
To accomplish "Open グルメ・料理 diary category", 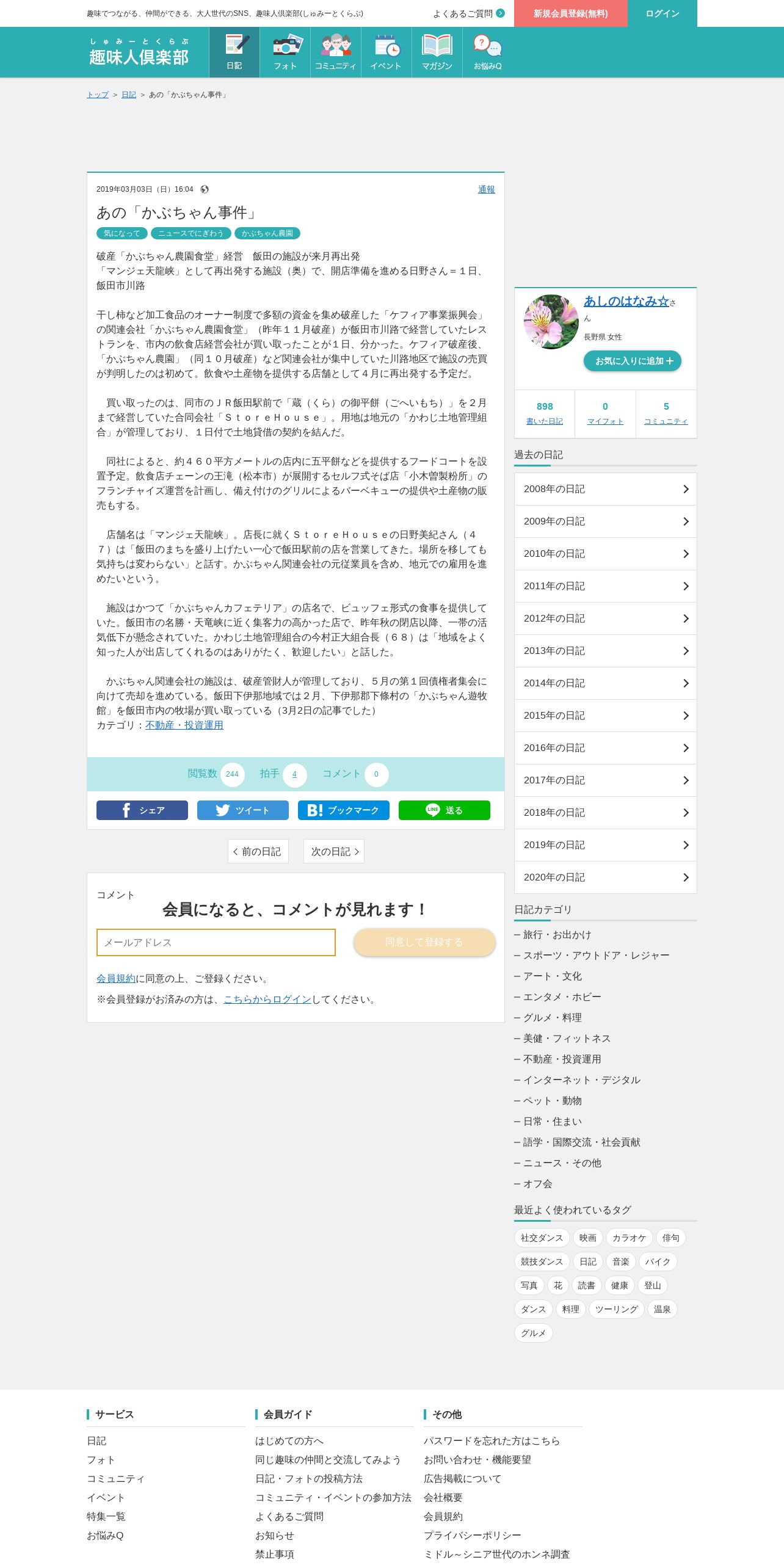I will 552,1017.
